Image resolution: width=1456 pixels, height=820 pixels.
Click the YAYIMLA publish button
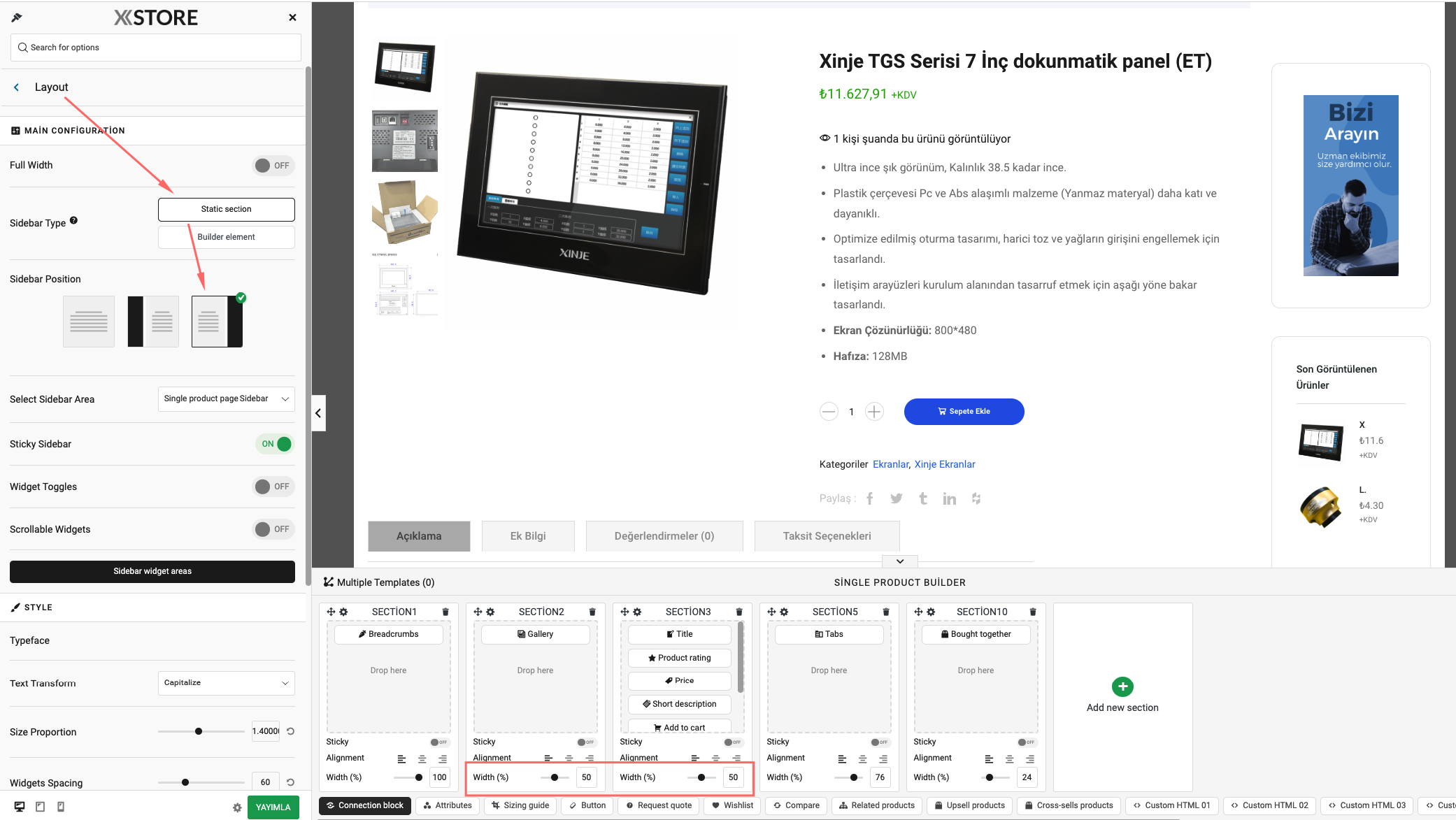272,806
